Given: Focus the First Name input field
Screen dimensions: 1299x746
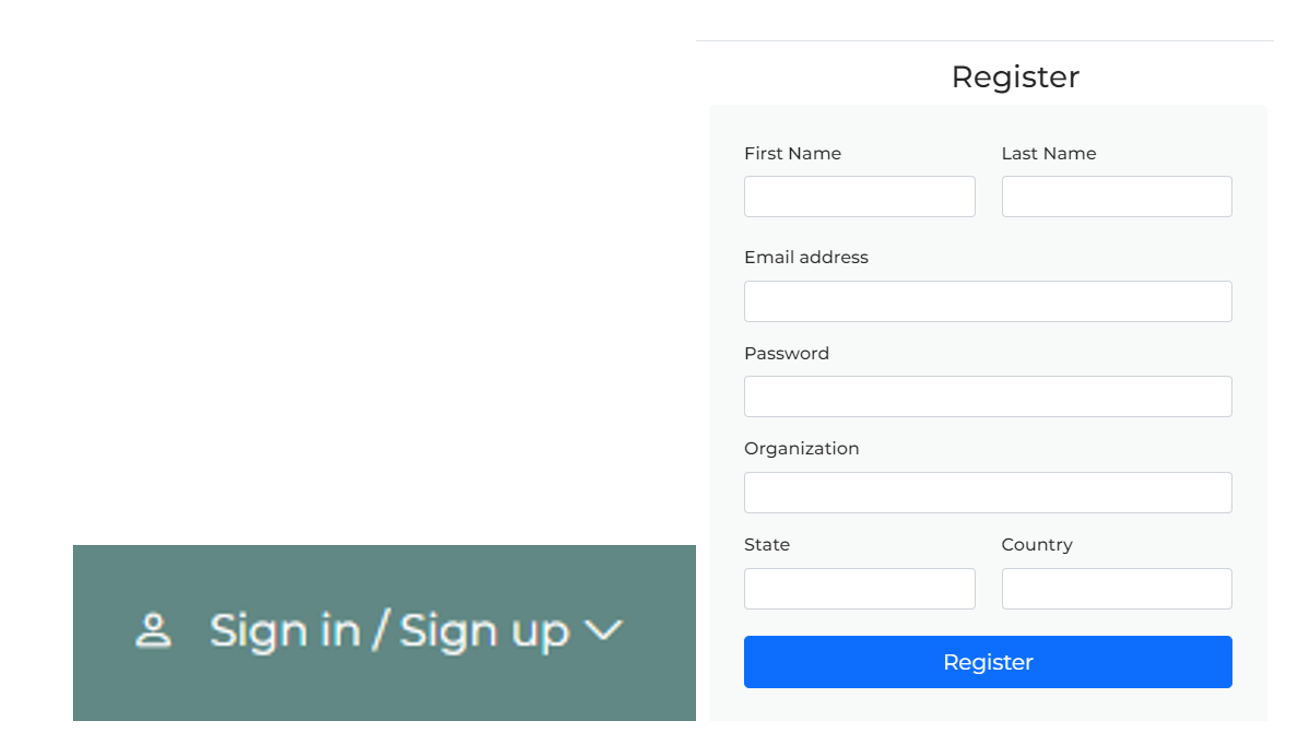Looking at the screenshot, I should point(859,197).
